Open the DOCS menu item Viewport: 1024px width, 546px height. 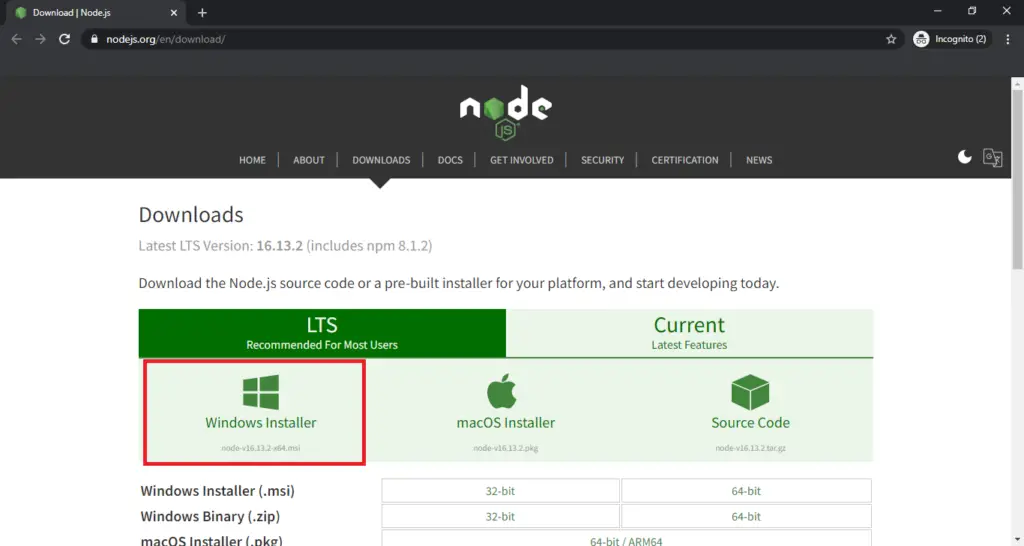coord(450,160)
